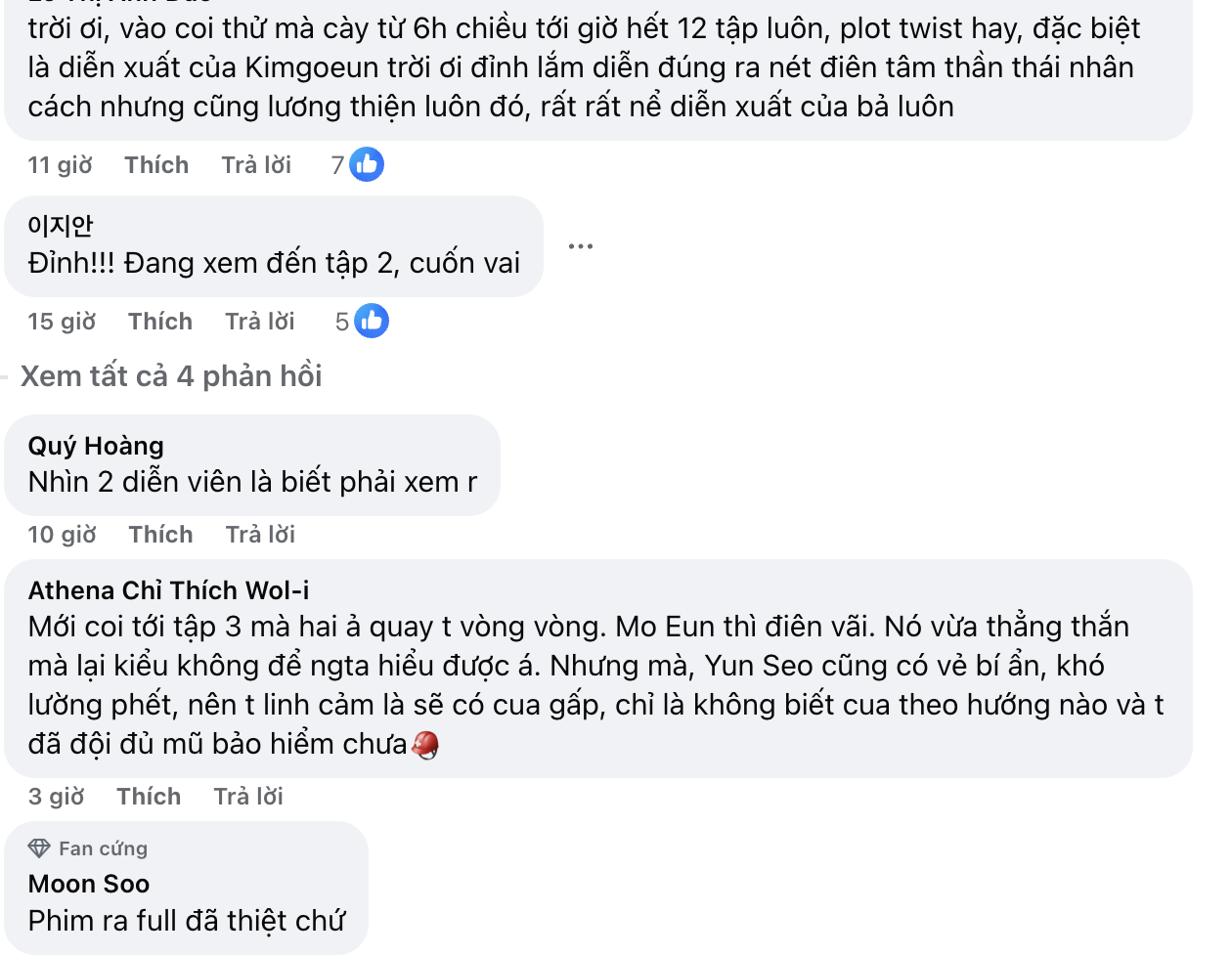Open Quý Hoàng's profile name
The width and height of the screenshot is (1232, 956).
pyautogui.click(x=94, y=445)
